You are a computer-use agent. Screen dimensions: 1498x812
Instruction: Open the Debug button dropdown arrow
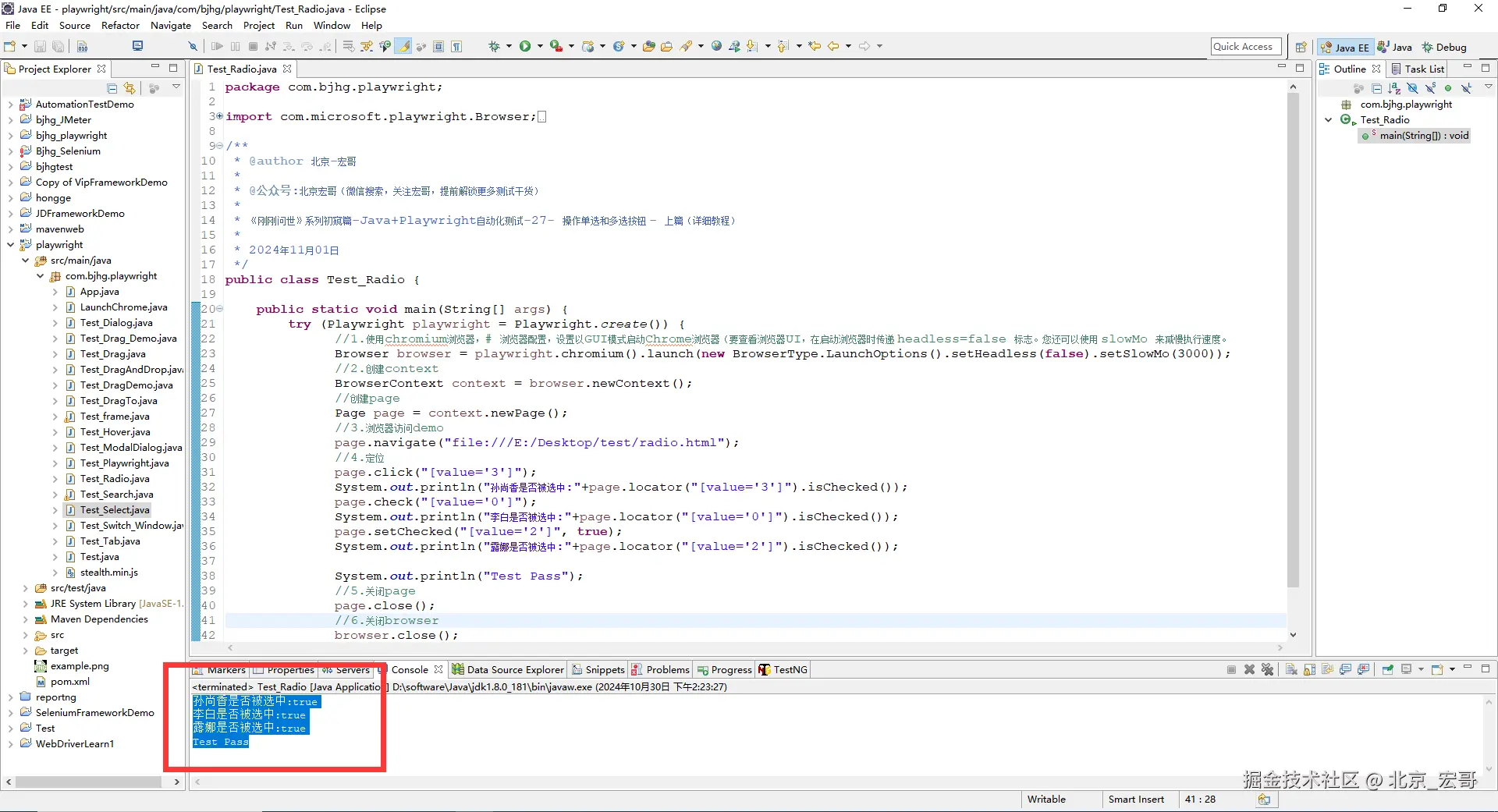point(509,46)
